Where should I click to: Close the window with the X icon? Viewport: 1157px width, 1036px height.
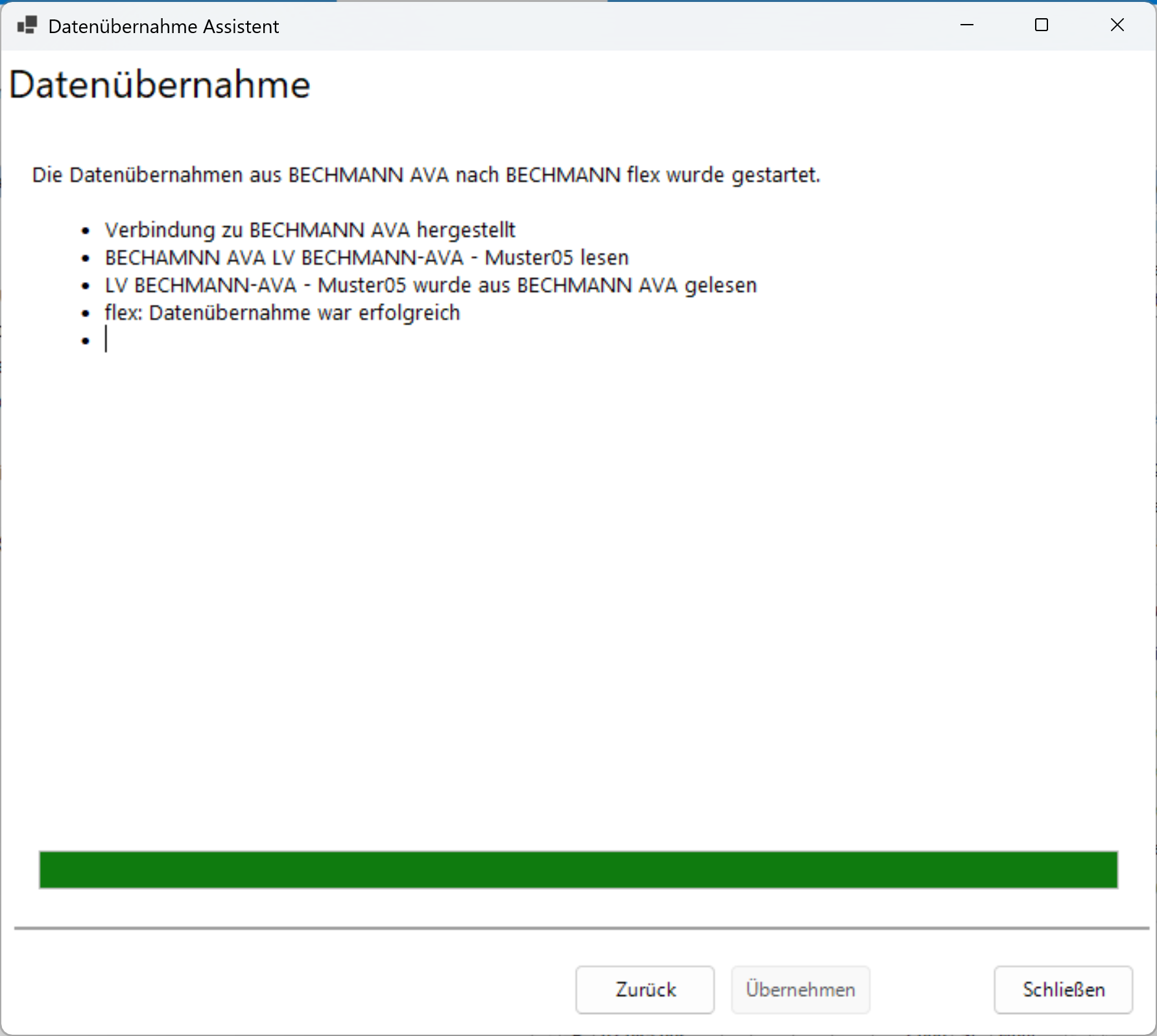coord(1117,25)
